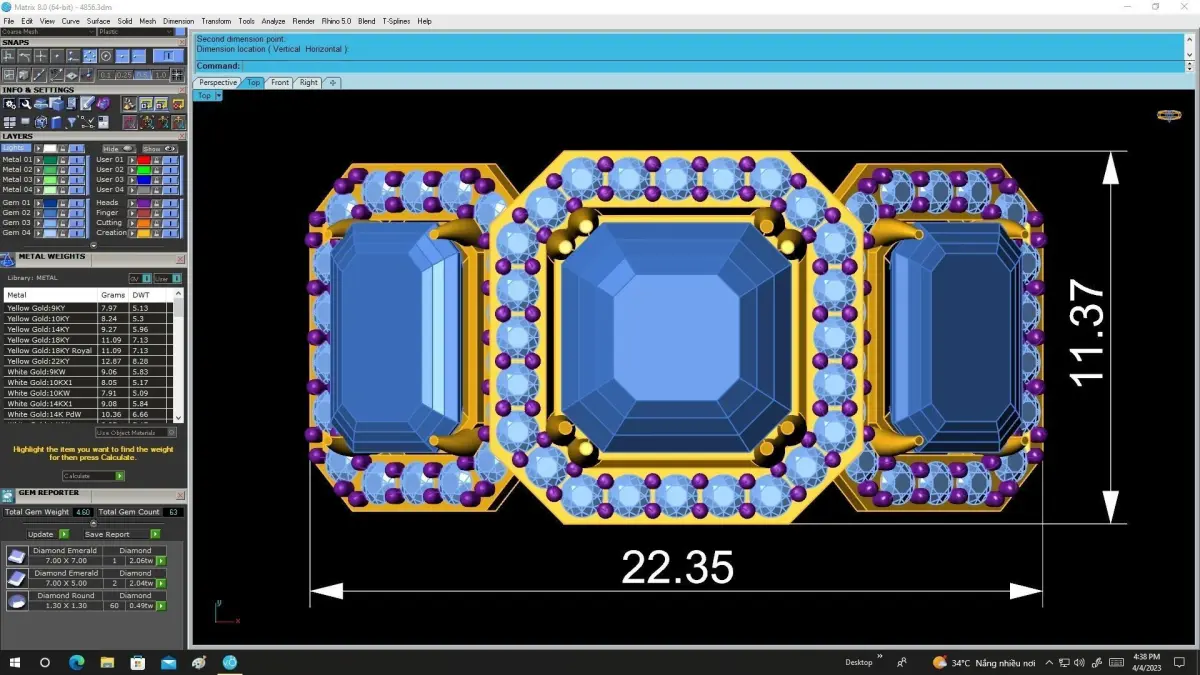Open the Coarse Mesh dropdown

pyautogui.click(x=48, y=32)
